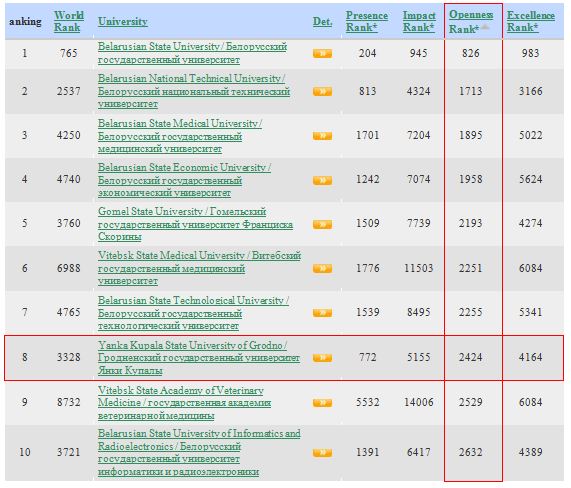Sort table by World Rank column
Image resolution: width=571 pixels, height=488 pixels.
coord(68,21)
